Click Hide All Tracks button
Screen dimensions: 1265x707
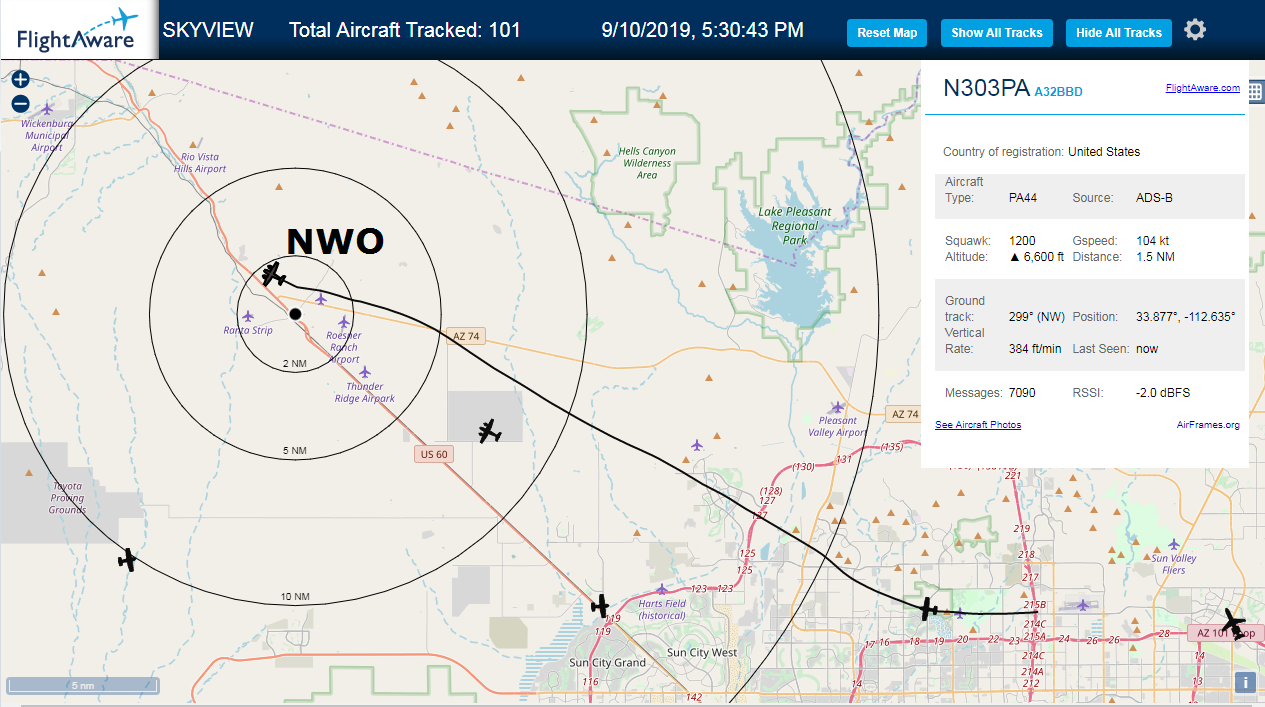(1118, 33)
